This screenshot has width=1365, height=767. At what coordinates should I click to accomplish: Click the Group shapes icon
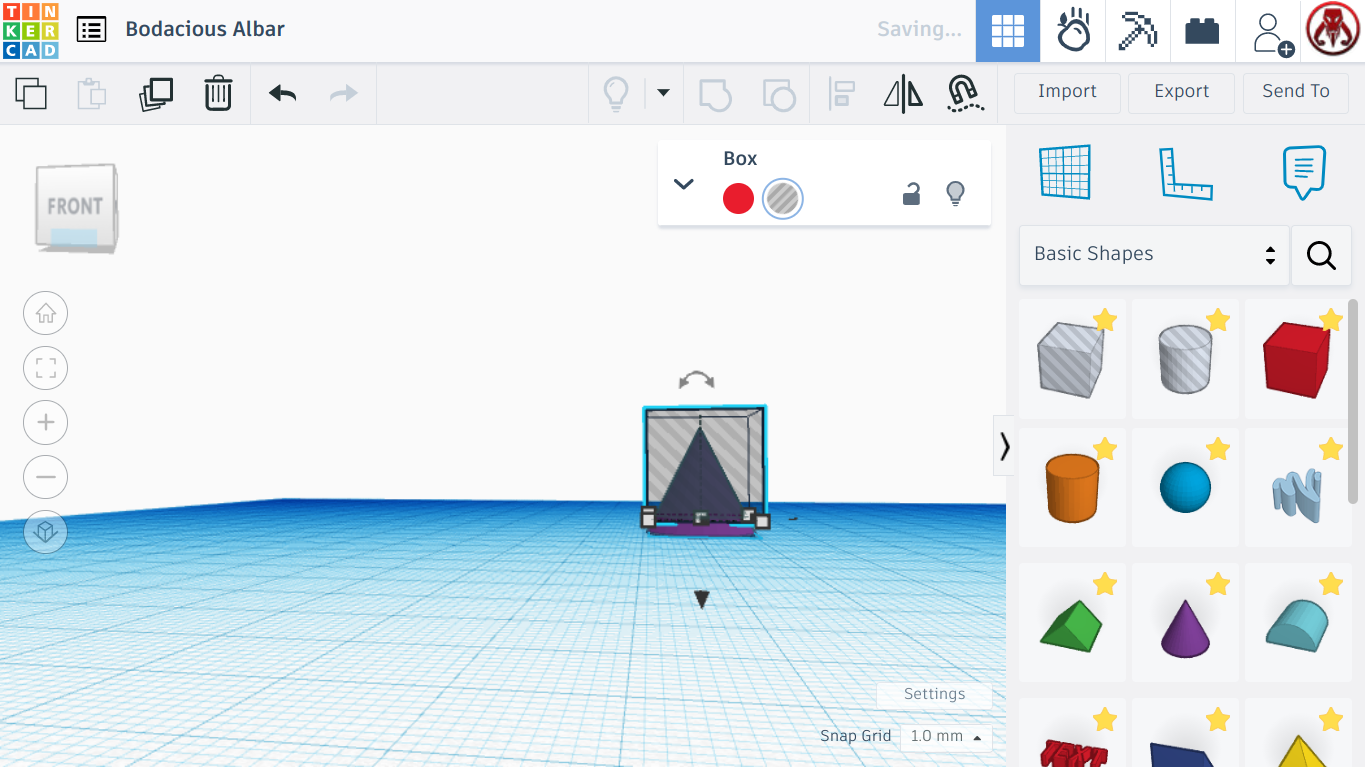(x=715, y=94)
